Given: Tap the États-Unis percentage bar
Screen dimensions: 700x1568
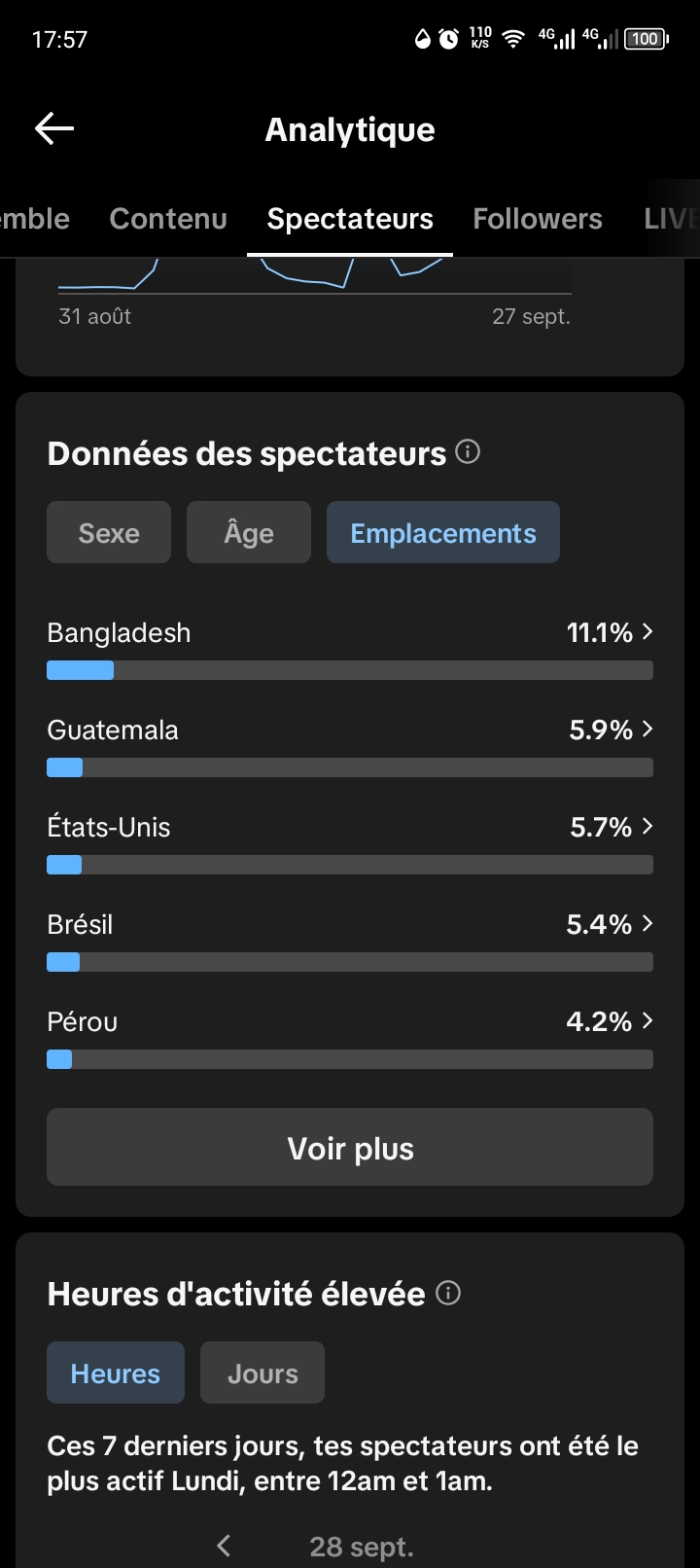Looking at the screenshot, I should click(x=350, y=865).
